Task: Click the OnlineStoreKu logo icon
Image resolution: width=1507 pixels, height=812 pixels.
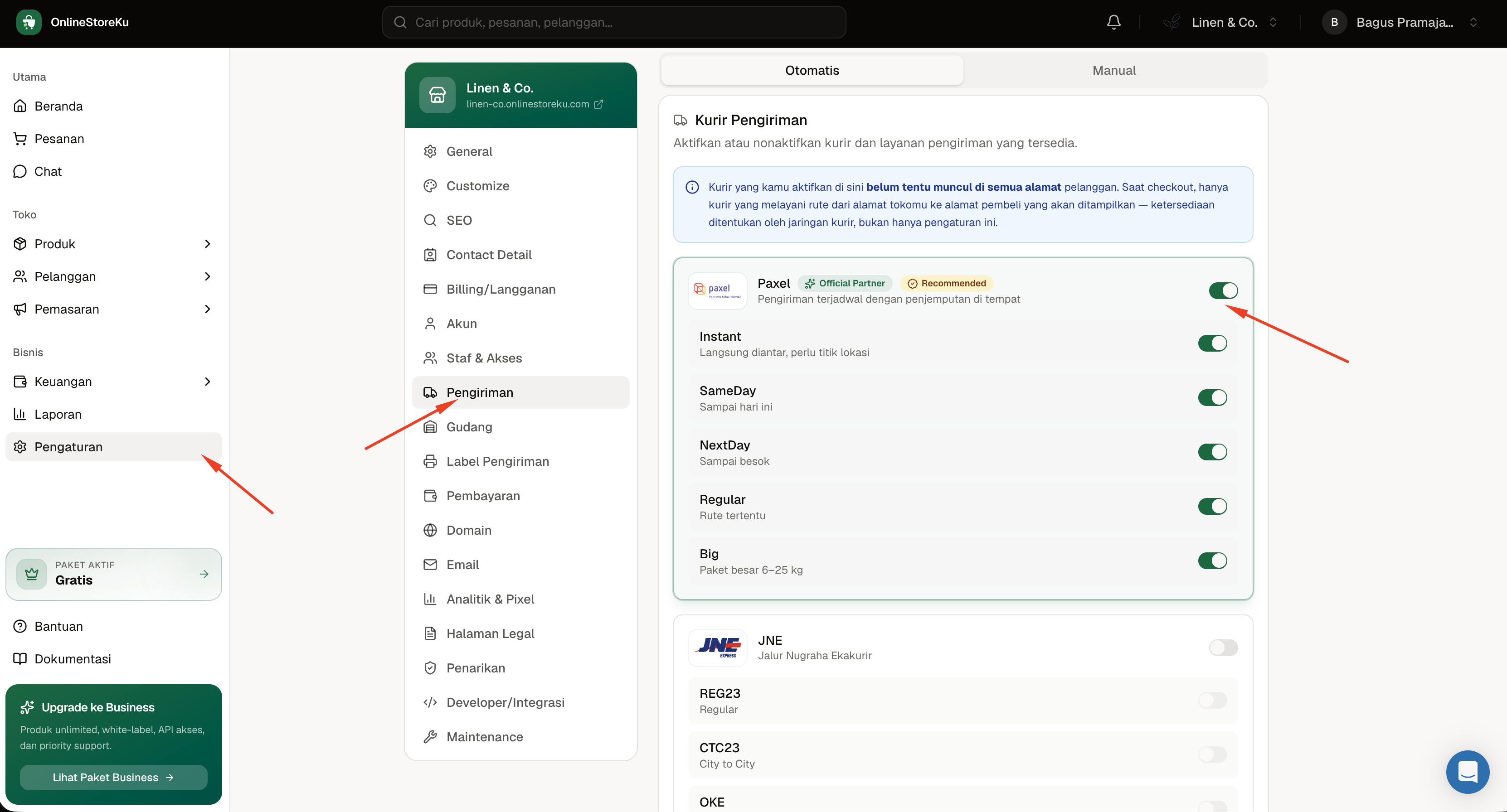Action: pyautogui.click(x=29, y=22)
